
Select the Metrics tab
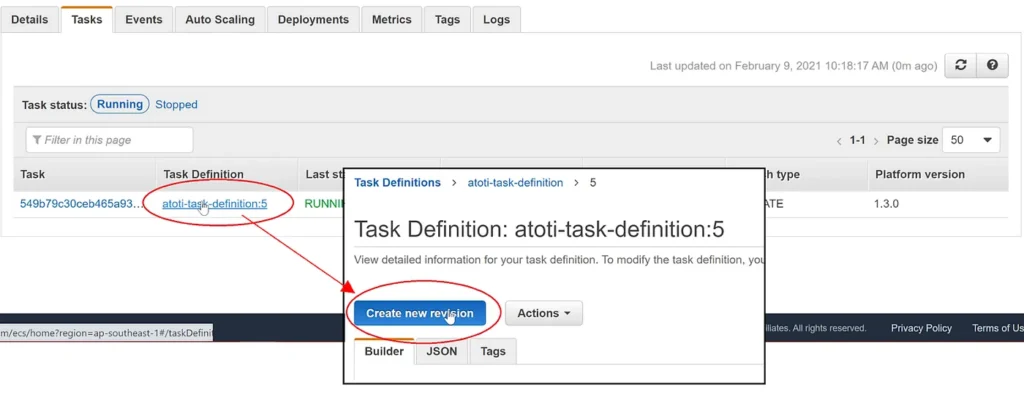point(392,20)
